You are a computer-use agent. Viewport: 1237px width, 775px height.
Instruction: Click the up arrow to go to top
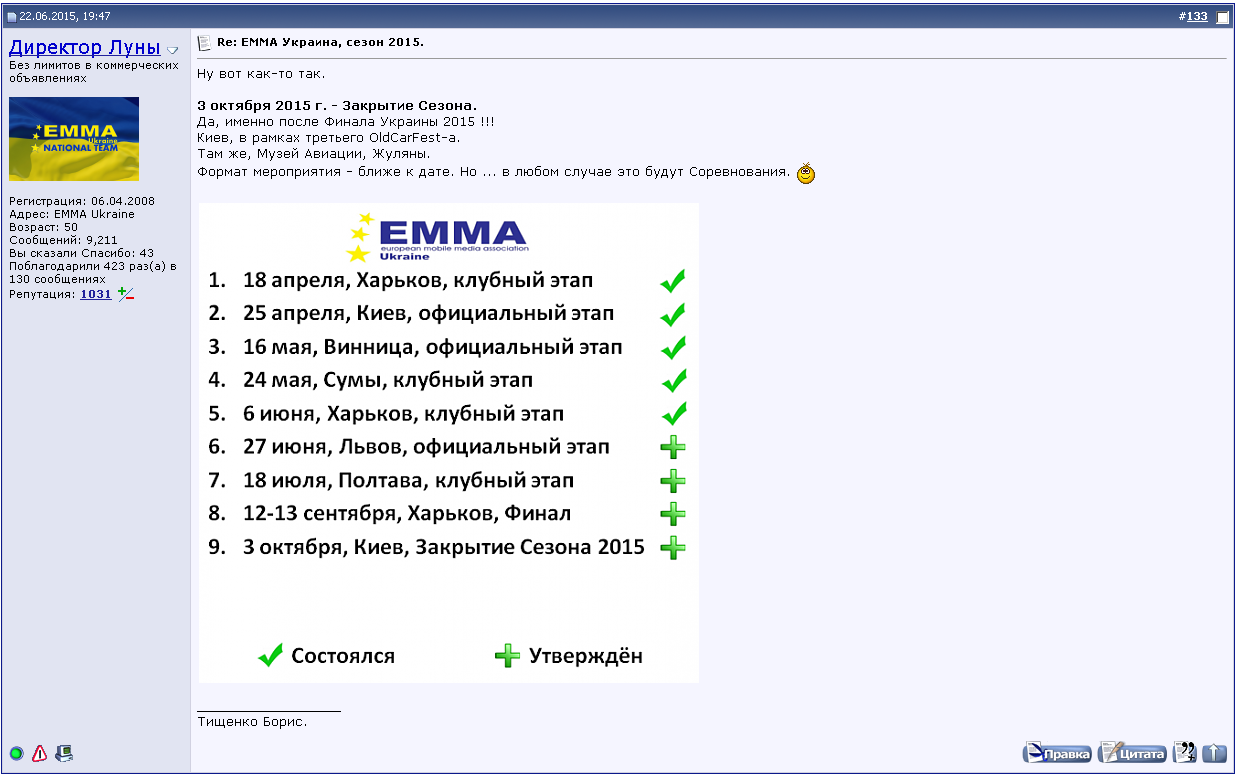click(x=1214, y=753)
